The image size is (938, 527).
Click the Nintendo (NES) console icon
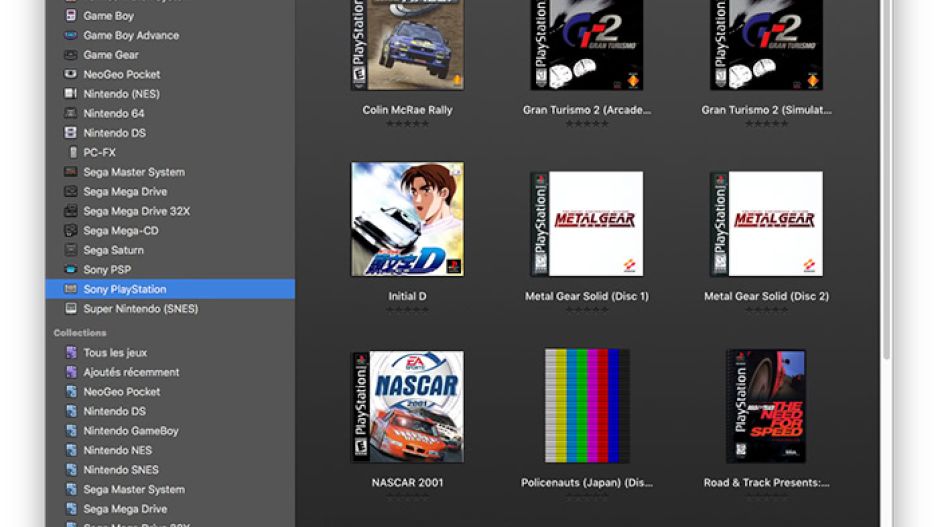coord(71,93)
